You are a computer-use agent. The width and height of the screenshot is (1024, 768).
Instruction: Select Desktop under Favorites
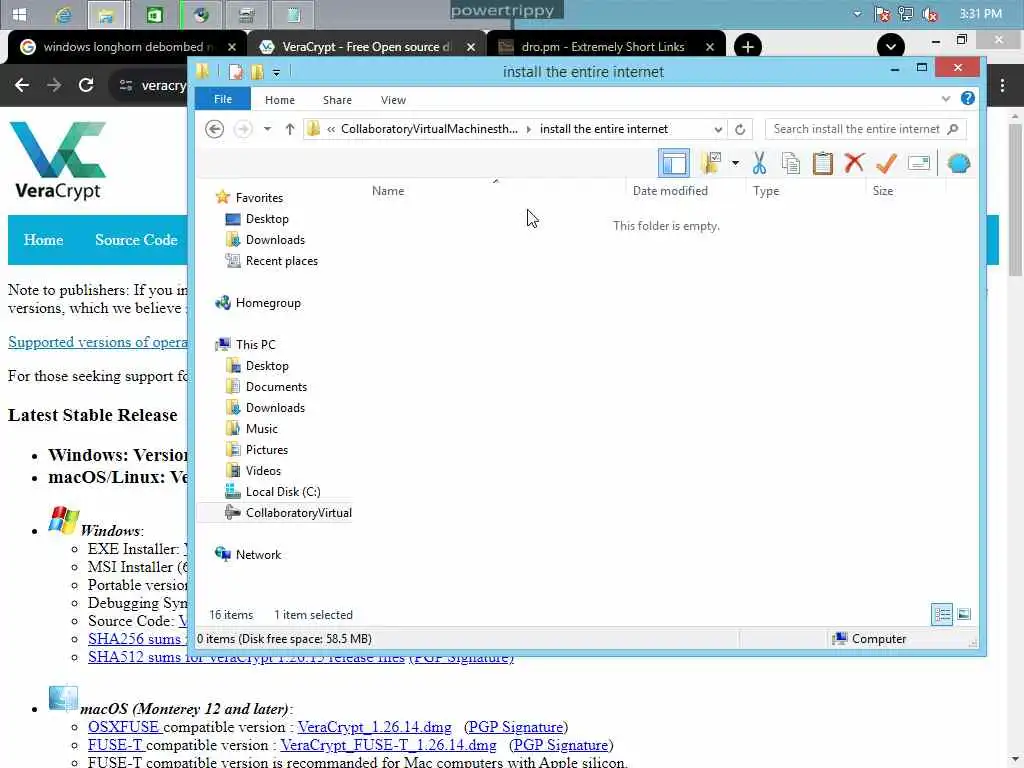click(266, 219)
